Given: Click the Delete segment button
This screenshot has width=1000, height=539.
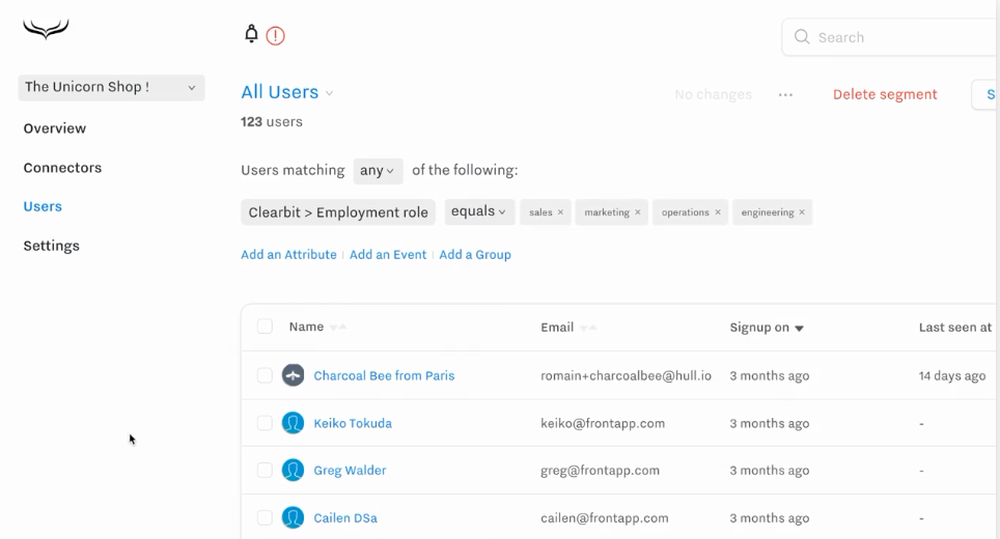Looking at the screenshot, I should tap(885, 95).
